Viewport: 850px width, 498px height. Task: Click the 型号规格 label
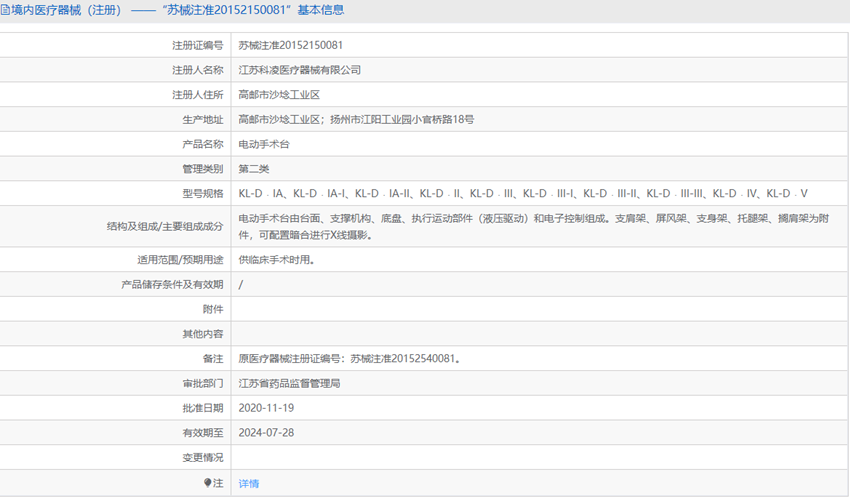click(203, 193)
